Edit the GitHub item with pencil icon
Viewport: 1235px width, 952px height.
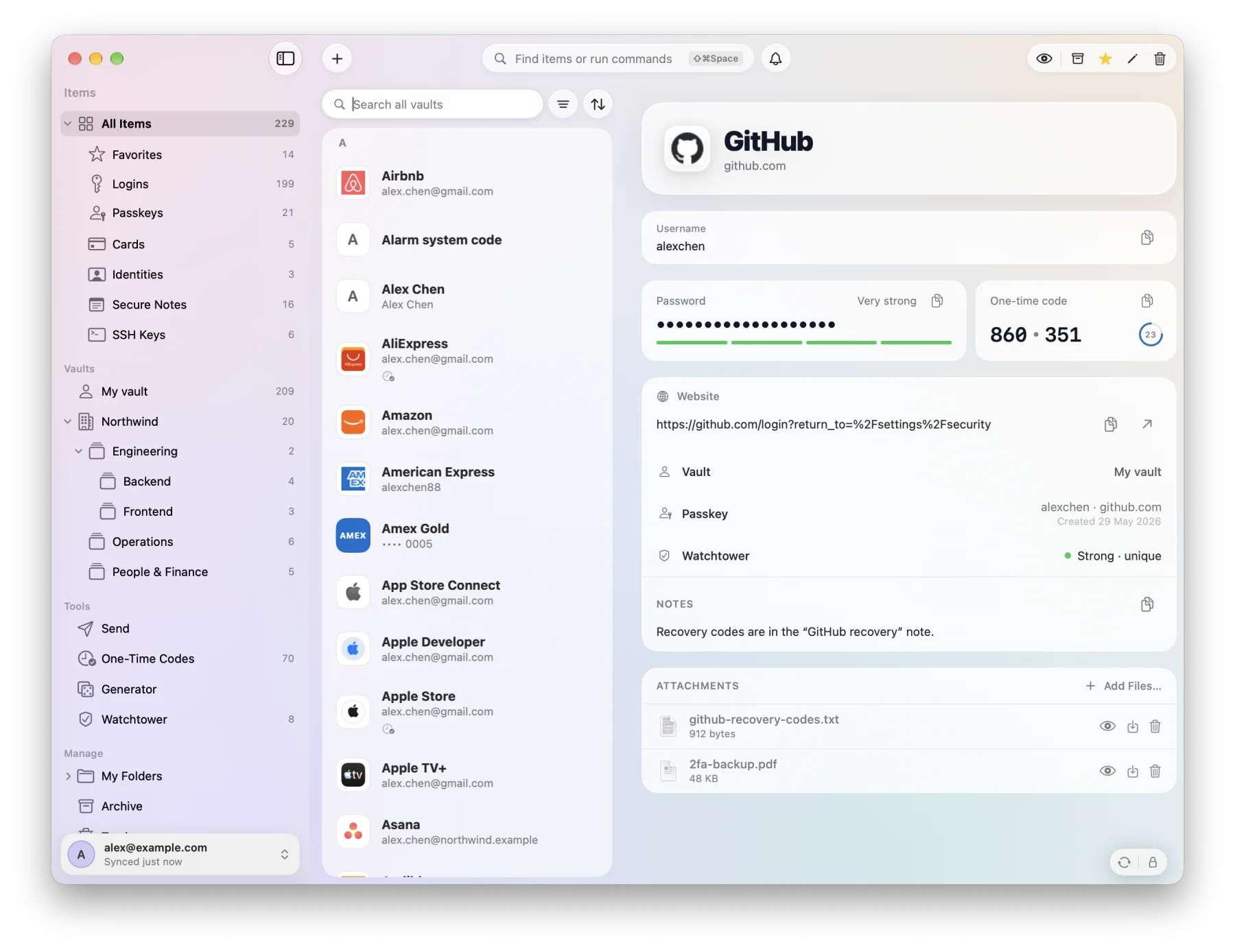(x=1133, y=59)
